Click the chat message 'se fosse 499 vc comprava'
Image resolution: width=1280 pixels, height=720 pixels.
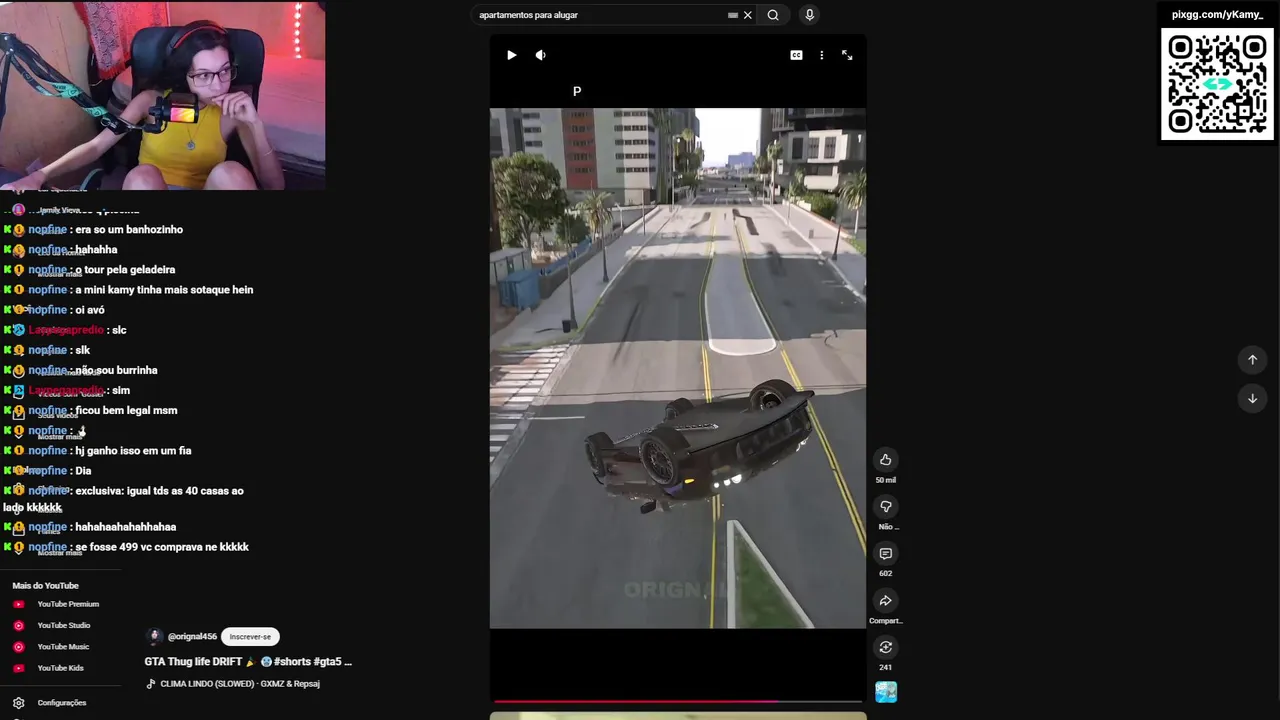pos(162,547)
